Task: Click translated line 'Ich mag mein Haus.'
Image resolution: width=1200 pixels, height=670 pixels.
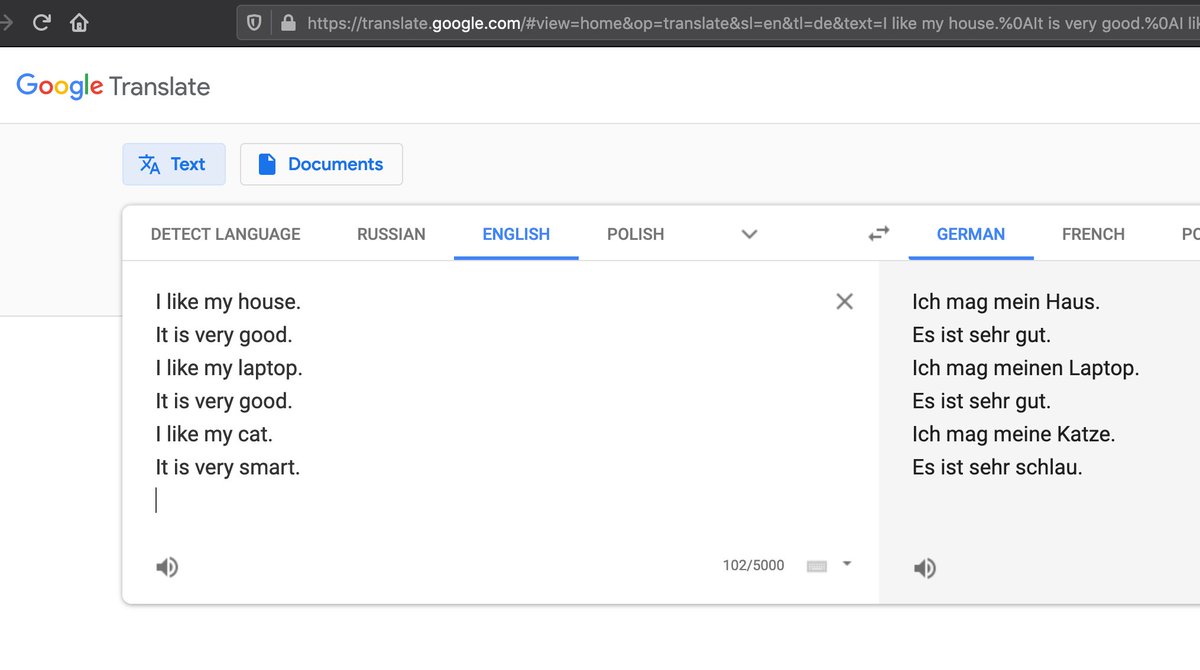Action: click(1005, 301)
